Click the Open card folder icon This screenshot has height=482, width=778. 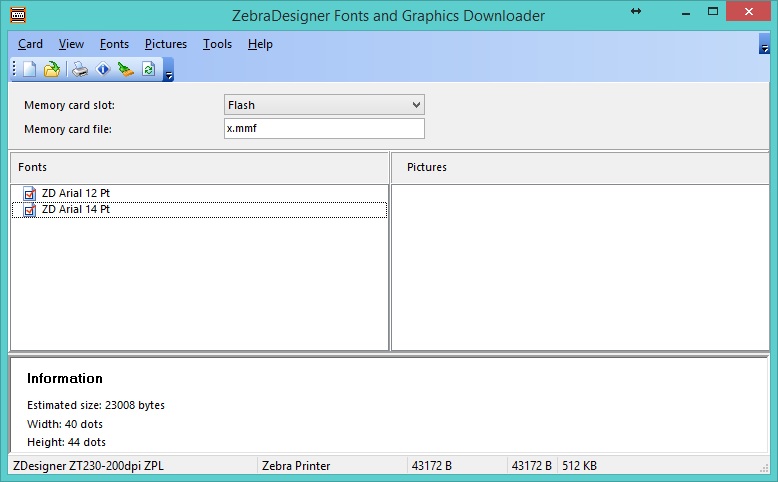click(52, 69)
